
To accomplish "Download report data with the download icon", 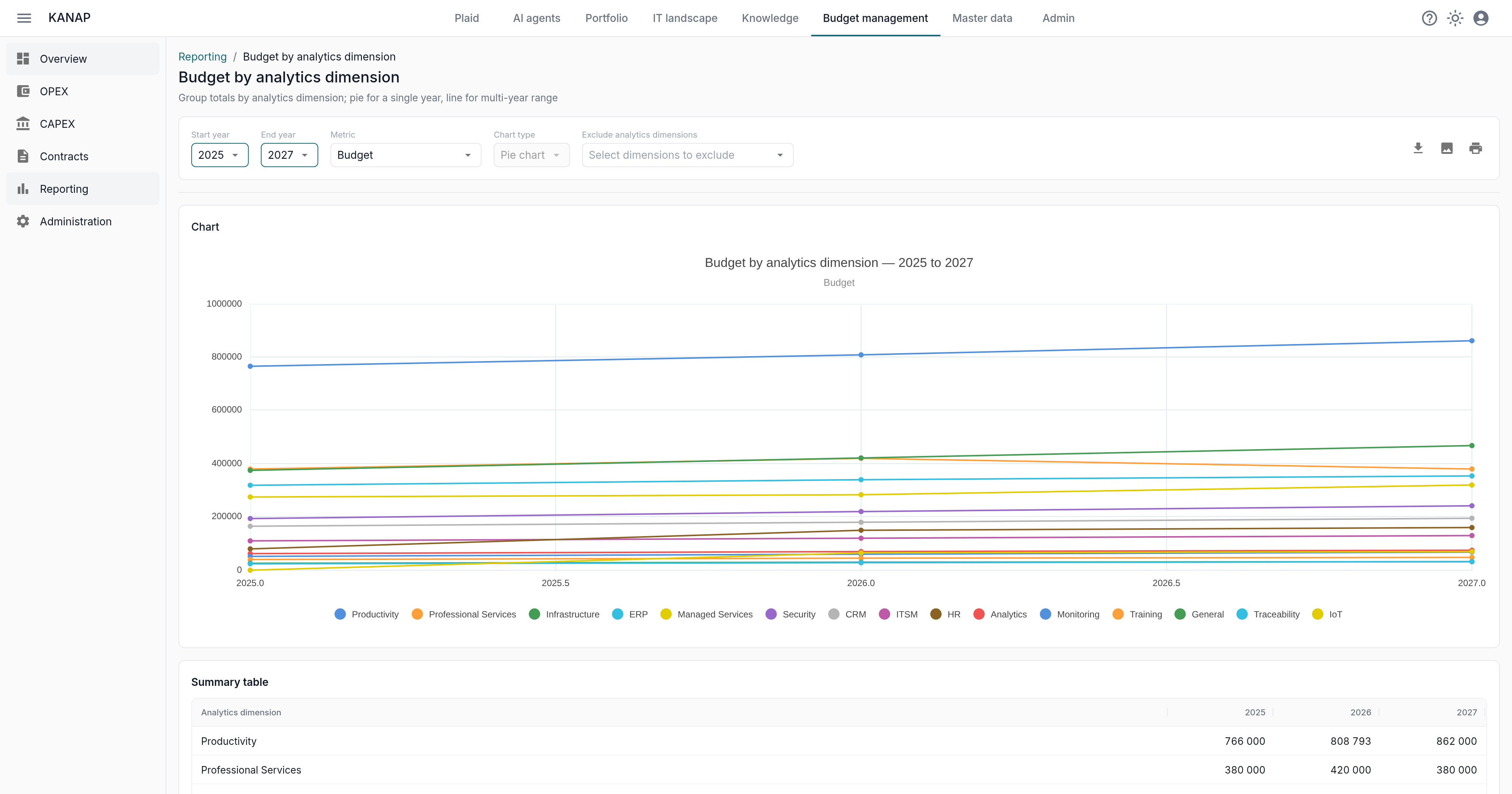I will 1418,148.
